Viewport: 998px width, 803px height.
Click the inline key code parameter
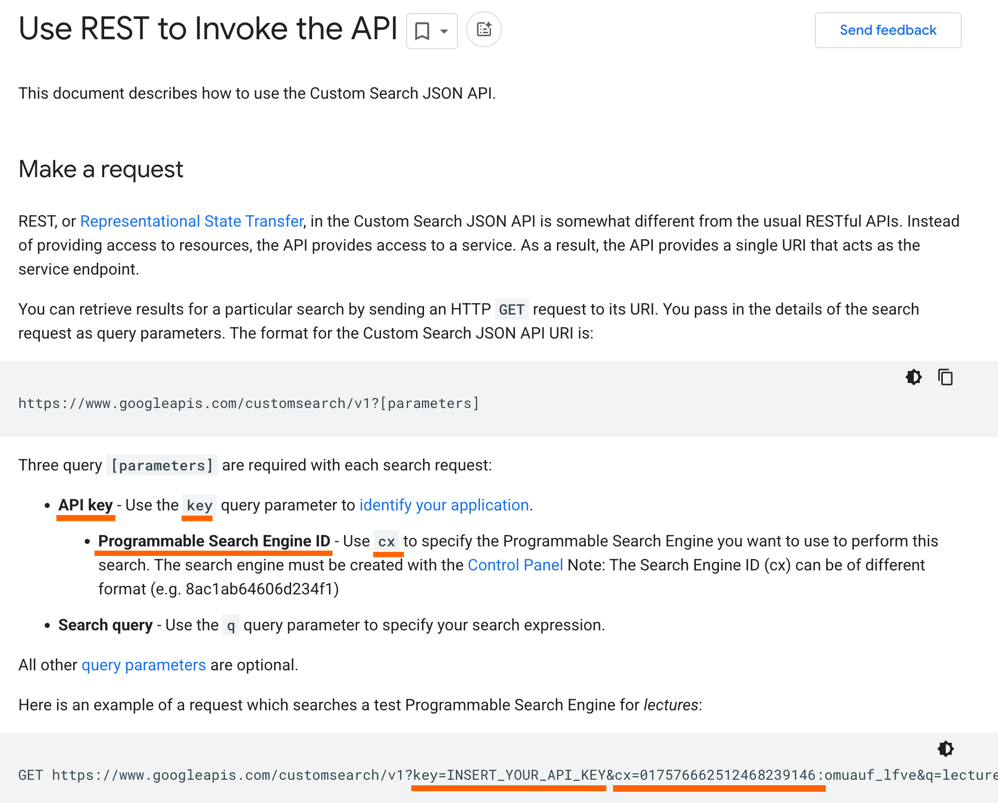click(199, 505)
